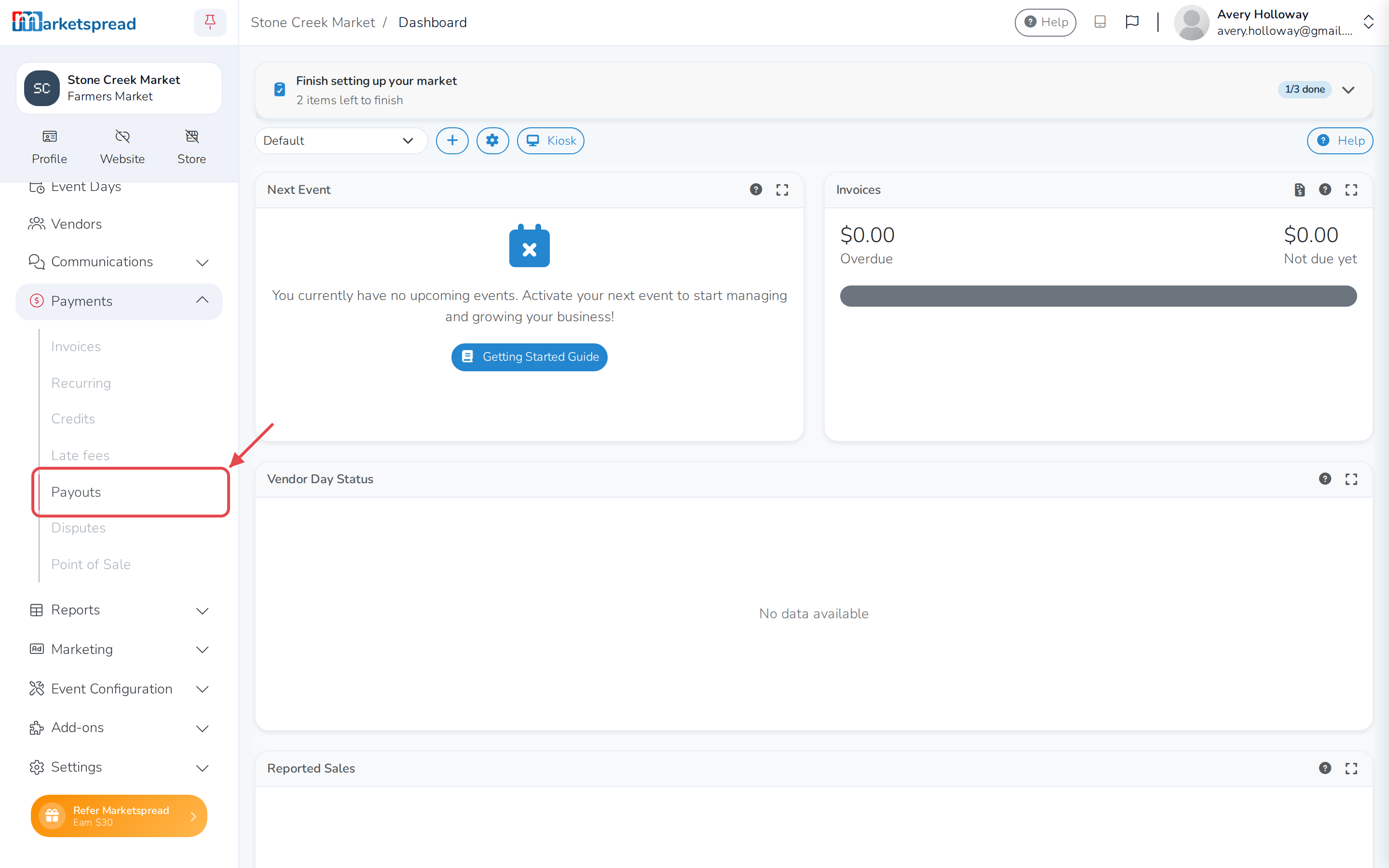
Task: Select Invoices under Payments
Action: (x=76, y=347)
